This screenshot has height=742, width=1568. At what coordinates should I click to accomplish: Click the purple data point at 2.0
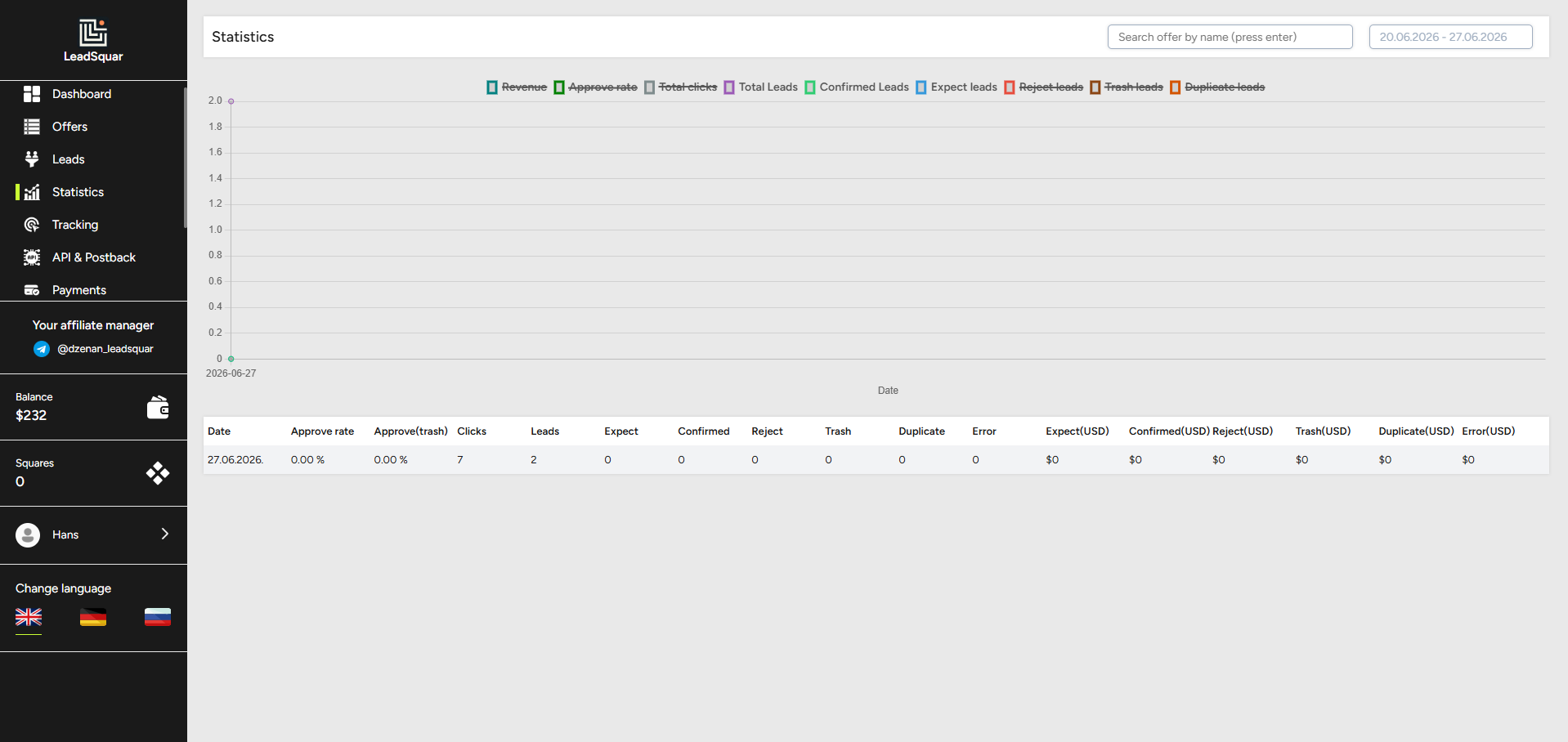coord(231,101)
